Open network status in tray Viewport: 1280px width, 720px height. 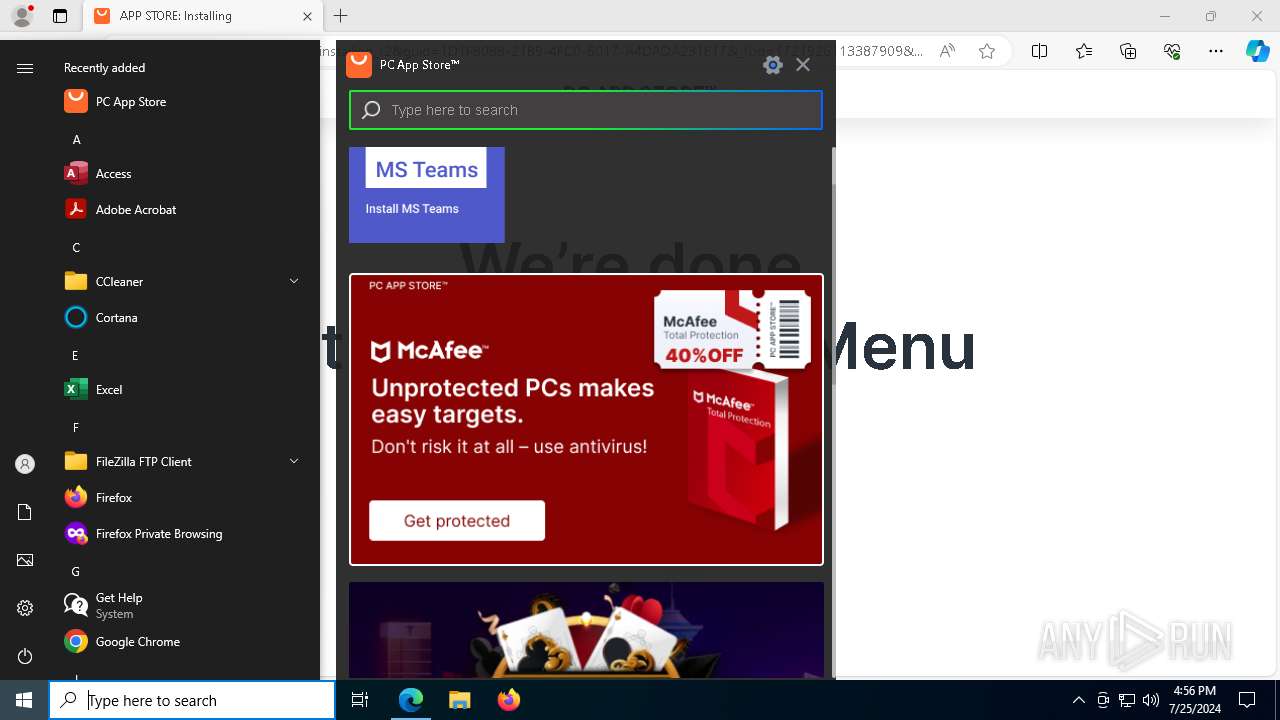(1127, 700)
